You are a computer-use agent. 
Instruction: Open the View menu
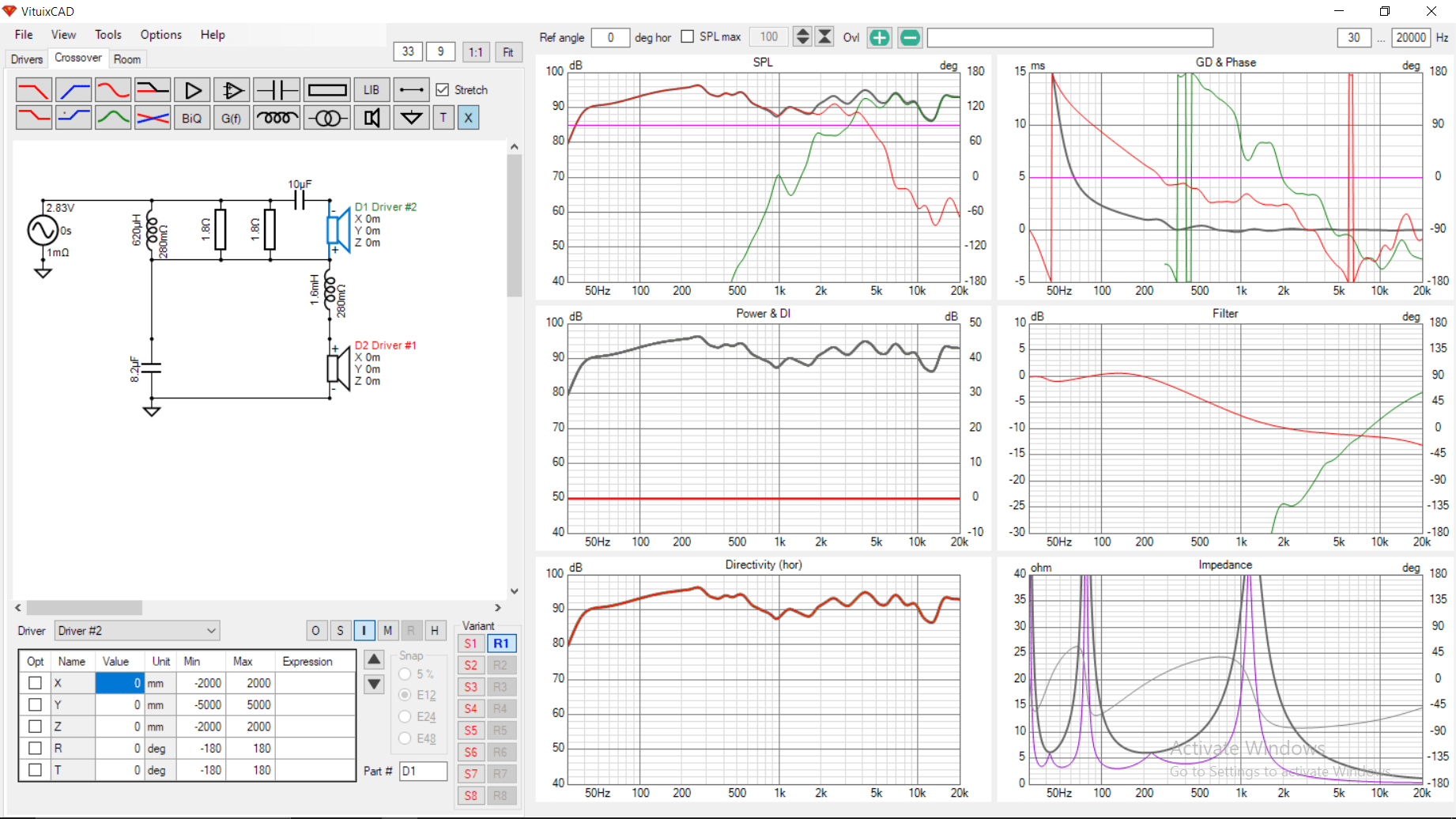point(63,35)
